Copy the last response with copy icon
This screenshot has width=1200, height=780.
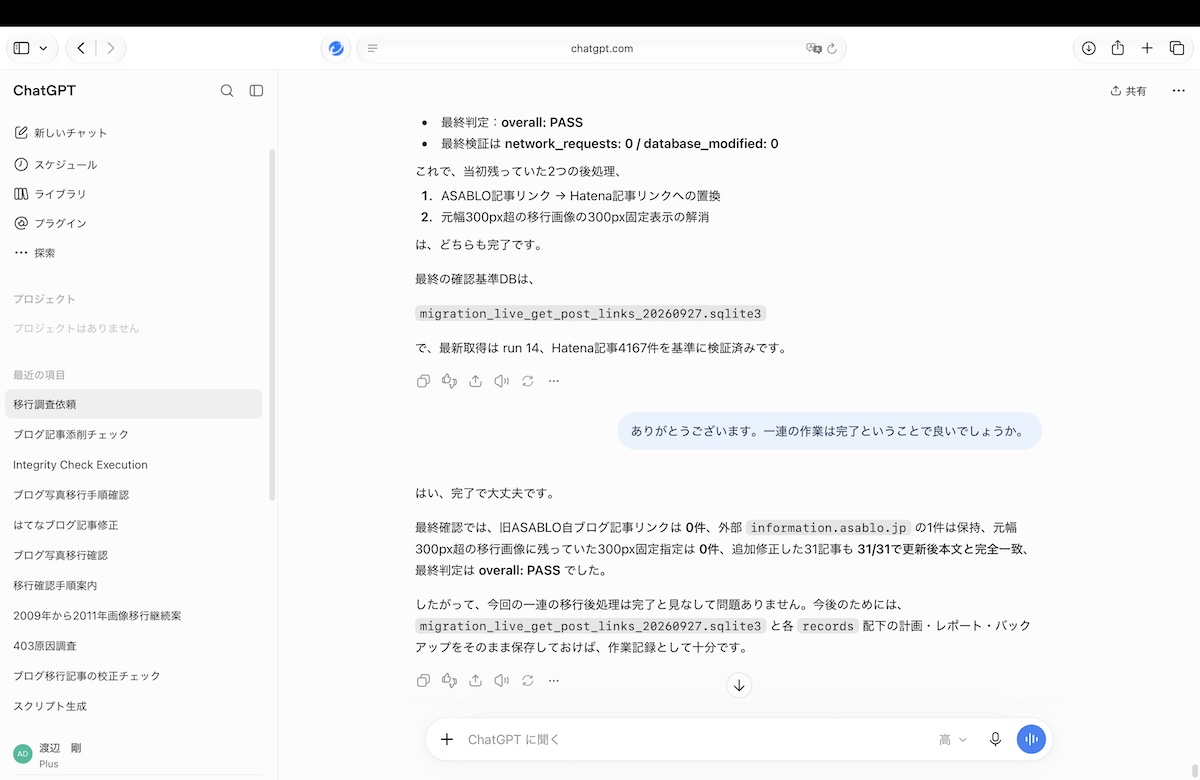pyautogui.click(x=423, y=681)
